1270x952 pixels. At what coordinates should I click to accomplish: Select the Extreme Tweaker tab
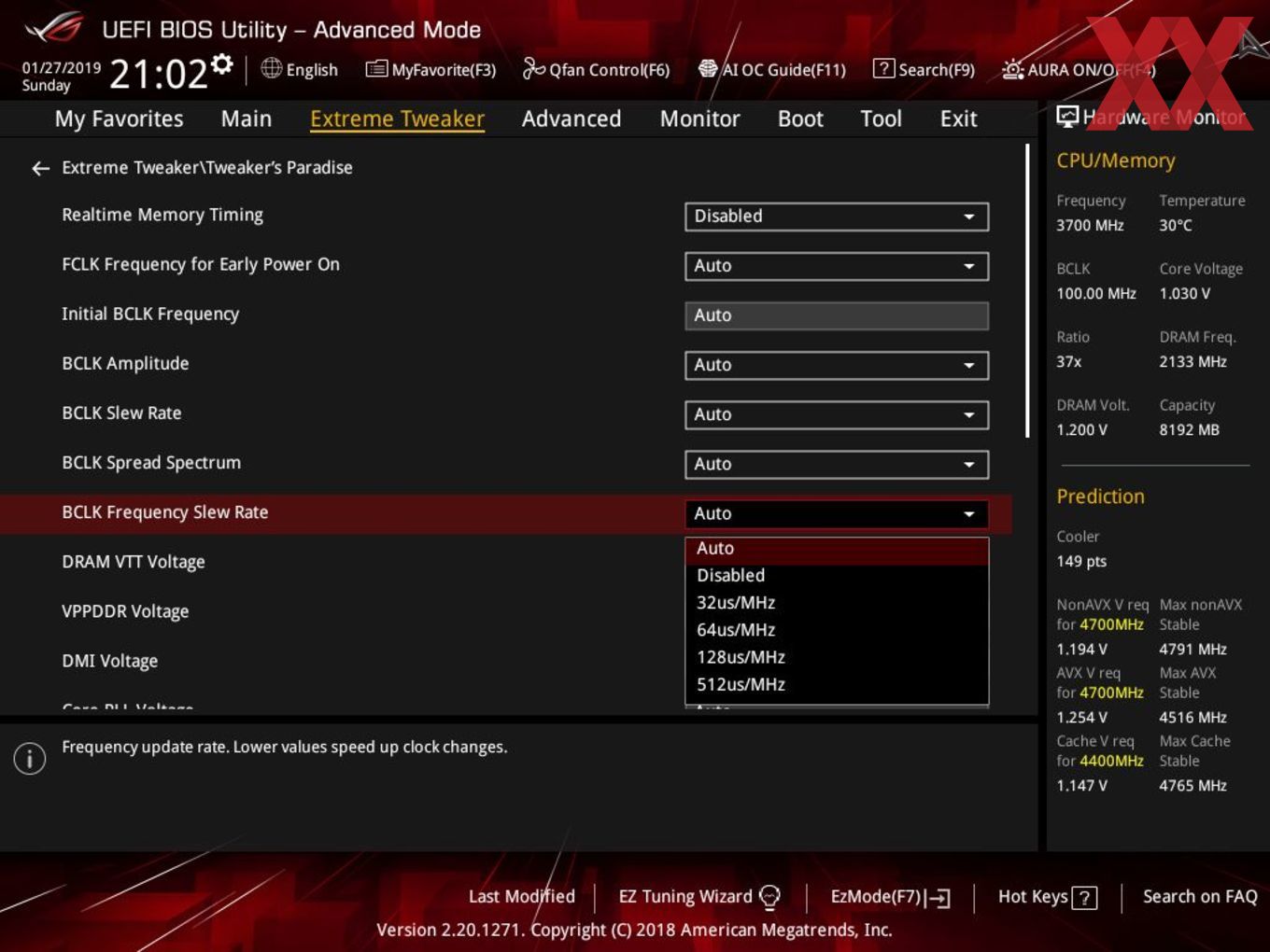pos(397,119)
